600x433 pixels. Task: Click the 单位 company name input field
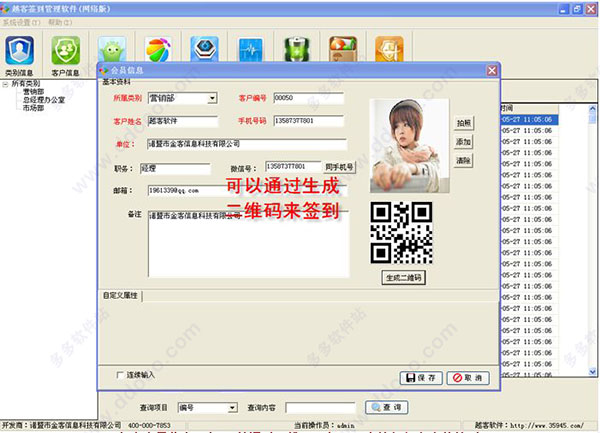click(x=247, y=144)
